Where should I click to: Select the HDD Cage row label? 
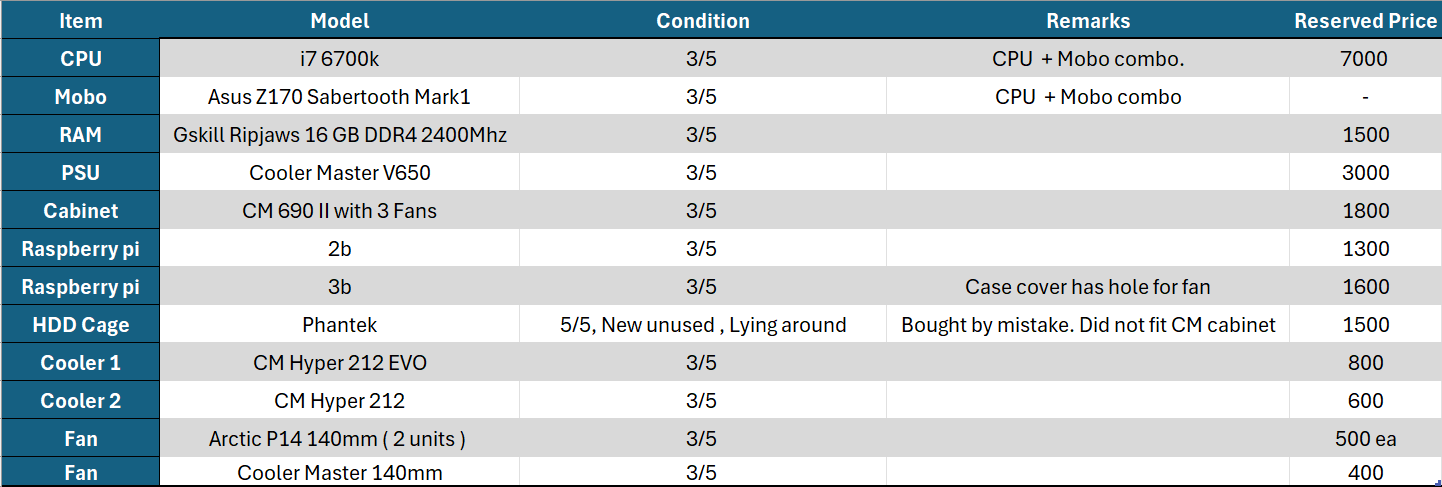point(80,325)
